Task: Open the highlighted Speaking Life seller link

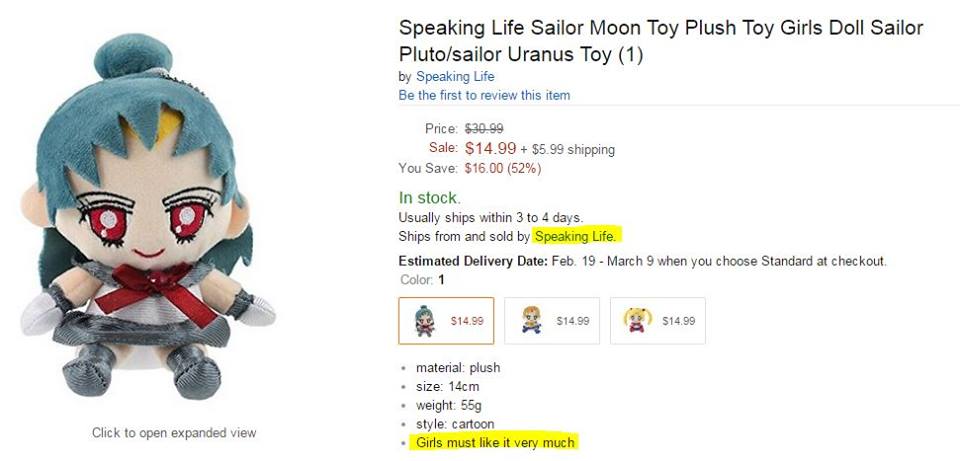Action: [x=578, y=236]
